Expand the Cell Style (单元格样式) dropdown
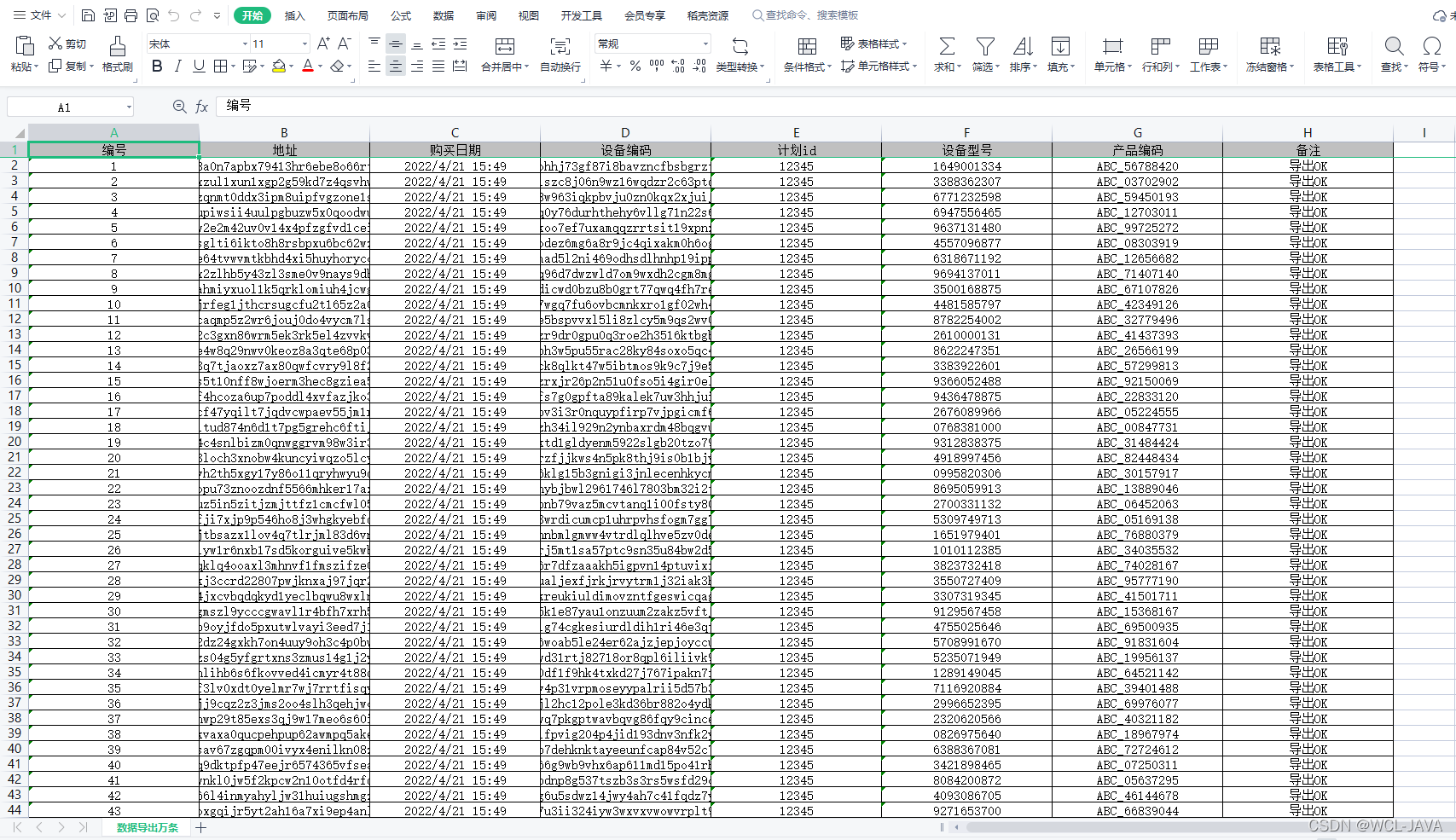1456x840 pixels. [x=914, y=66]
